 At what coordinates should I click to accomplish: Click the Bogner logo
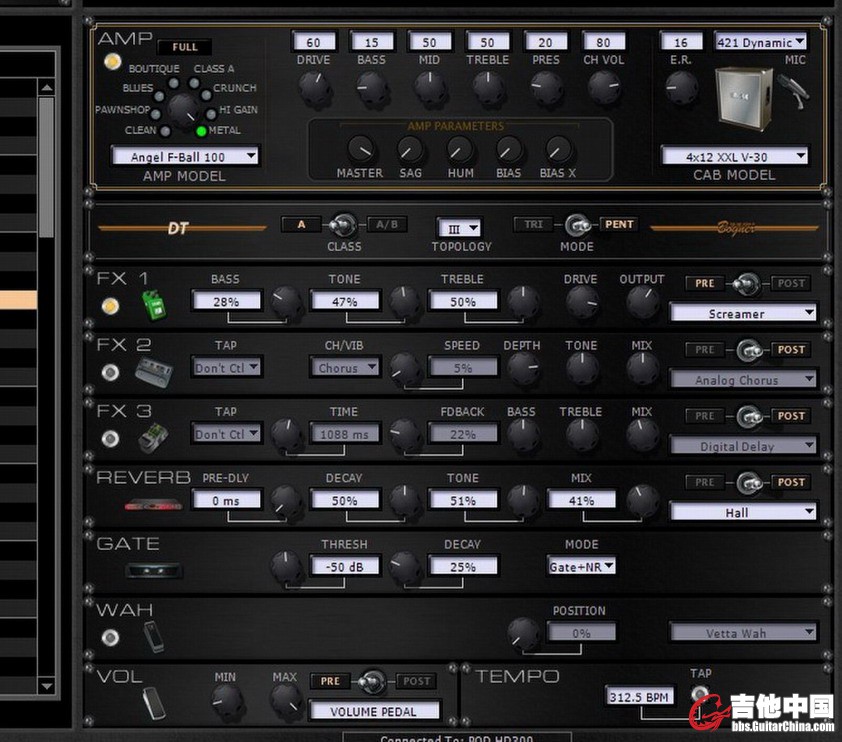(736, 228)
